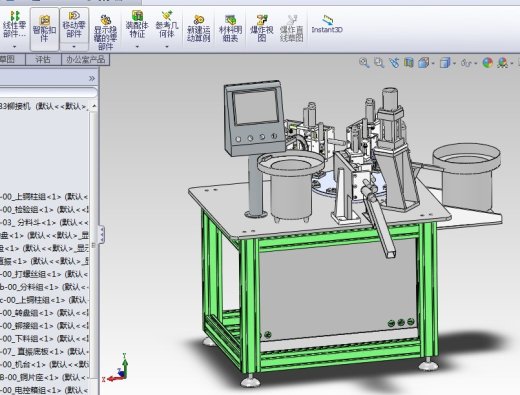Click the Section View icon
The width and height of the screenshot is (520, 395).
(409, 63)
